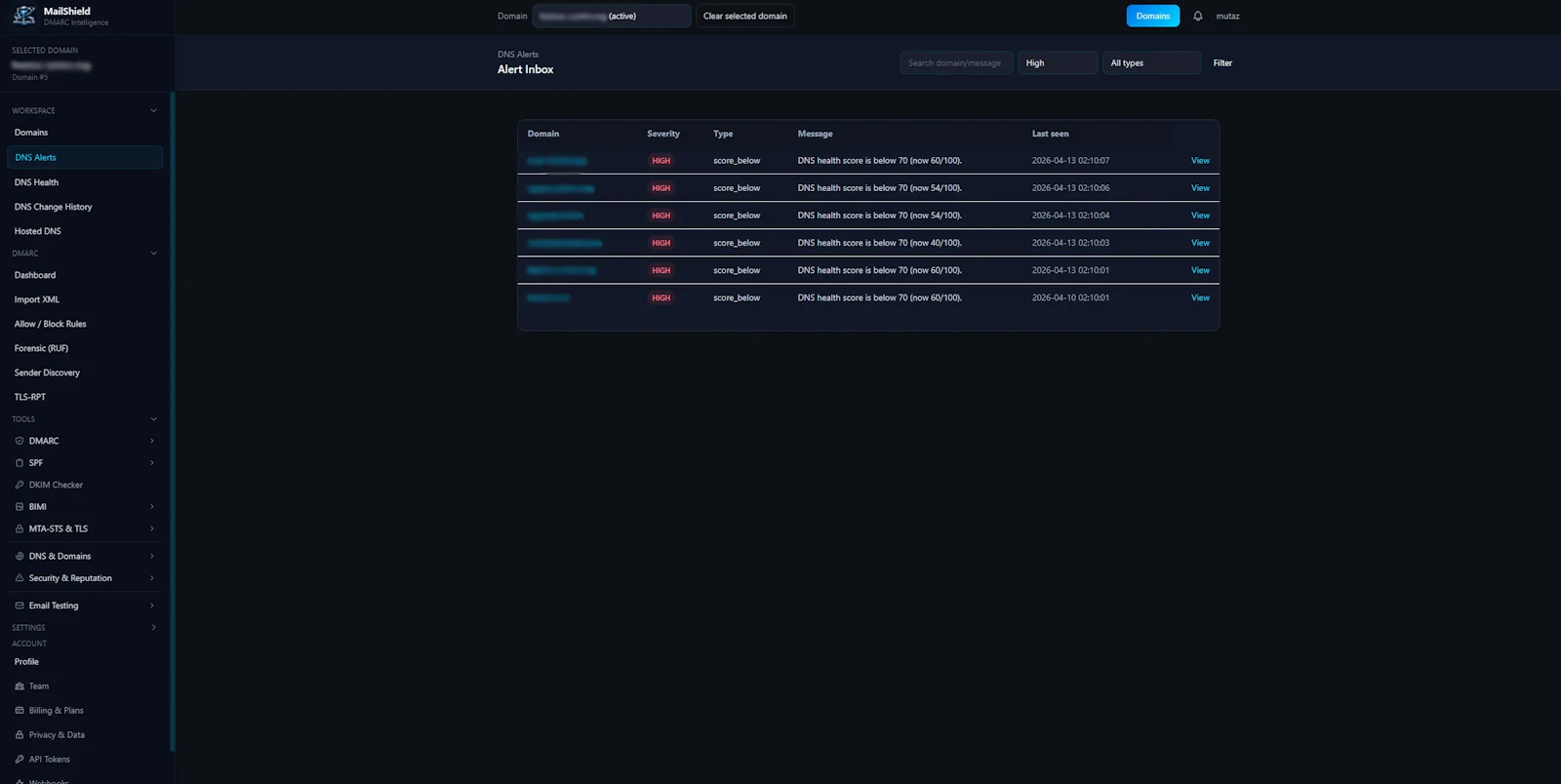Screen dimensions: 1561x784
Task: Open DNS Change History
Action: (x=85, y=207)
